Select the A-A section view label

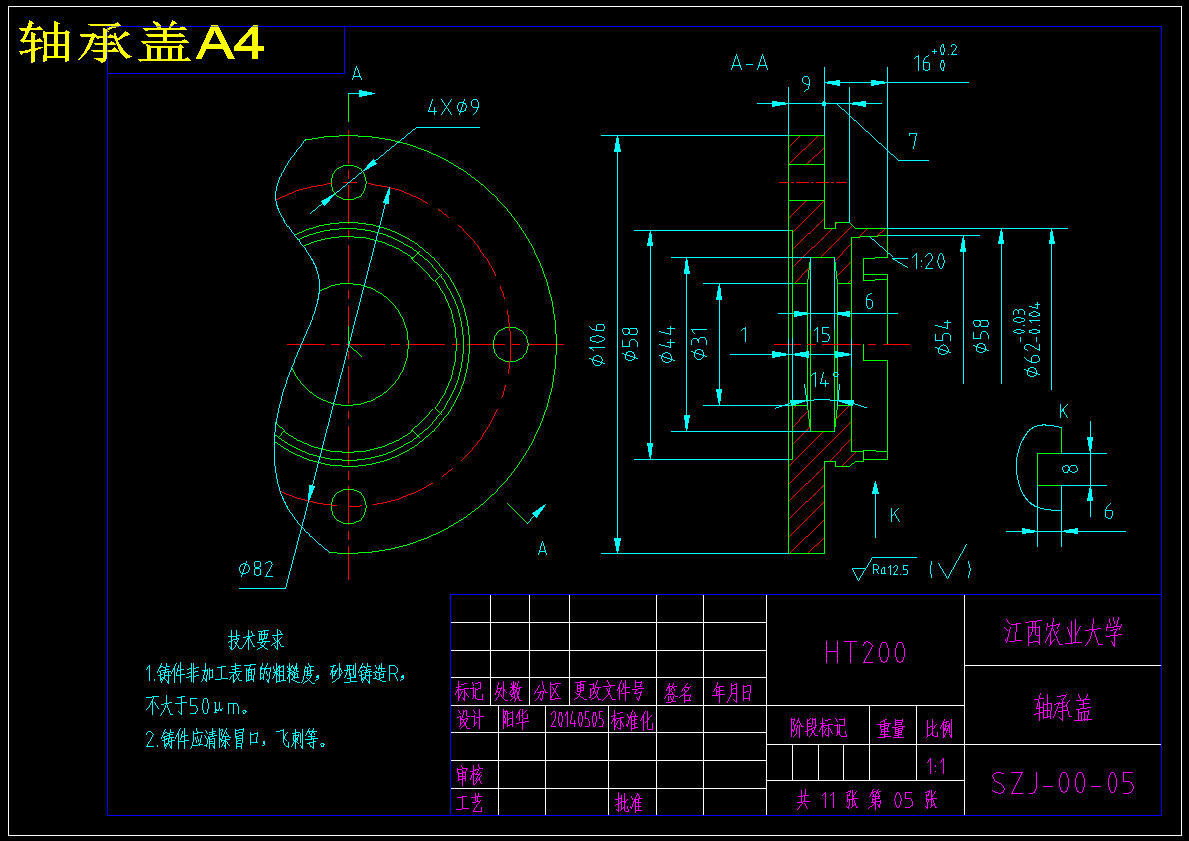(749, 63)
